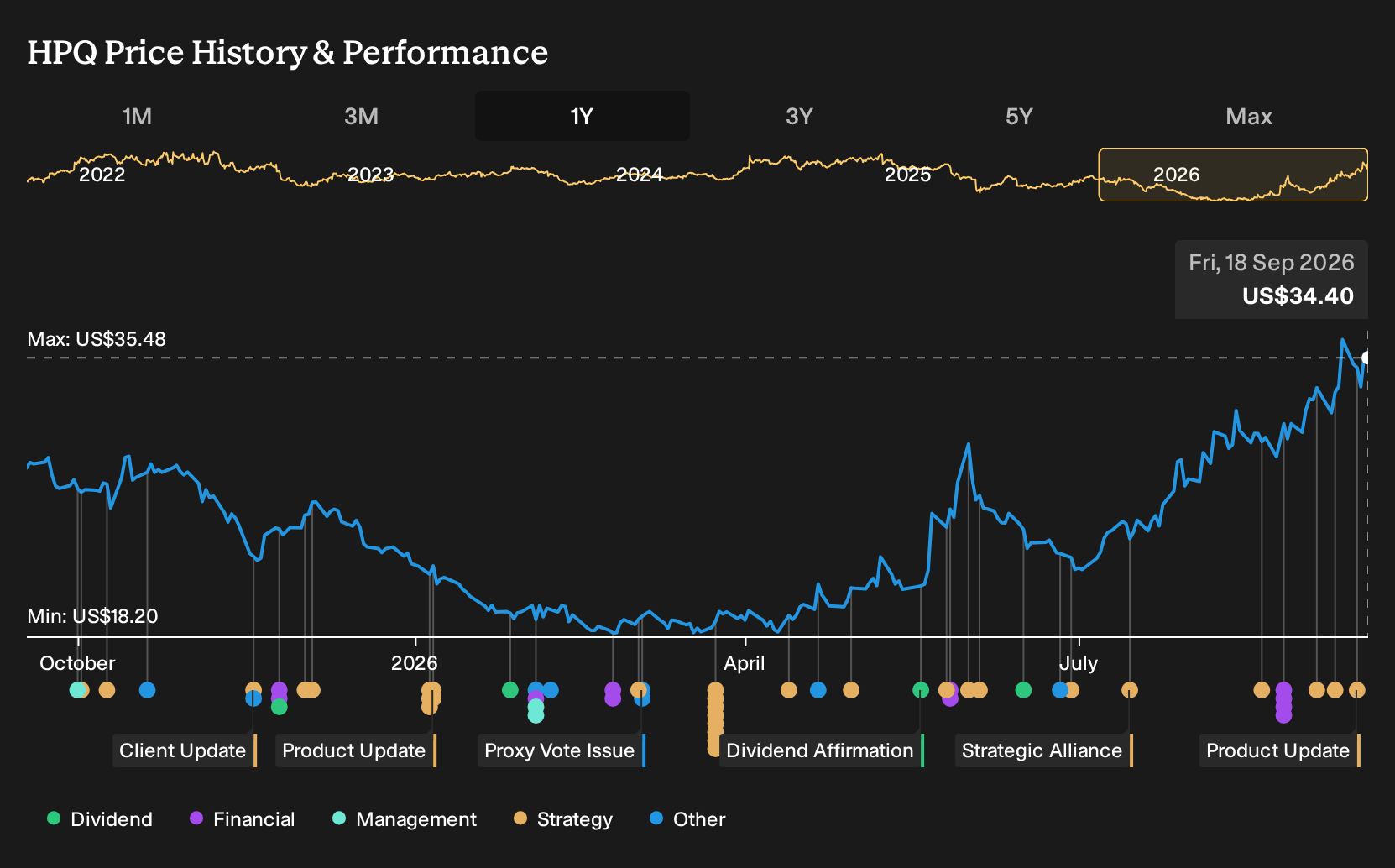
Task: Click the US$34.40 tooltip price
Action: coord(1298,296)
